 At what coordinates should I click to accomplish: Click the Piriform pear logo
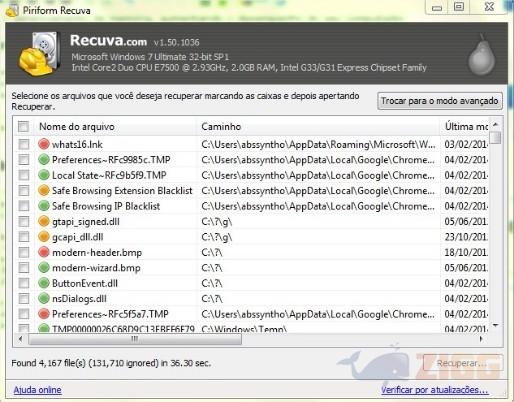point(481,55)
